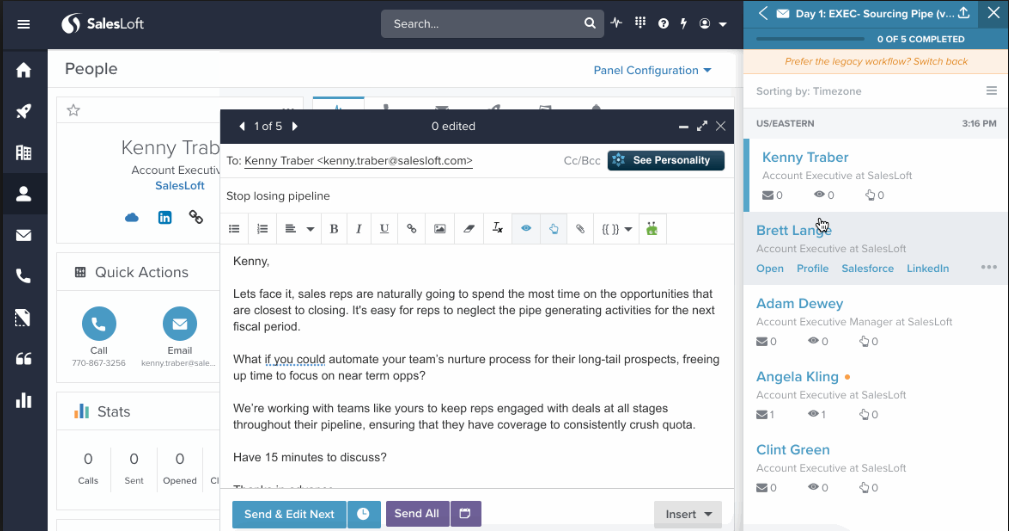Click Send & Edit Next button
Screen dimensions: 1009x531
289,514
